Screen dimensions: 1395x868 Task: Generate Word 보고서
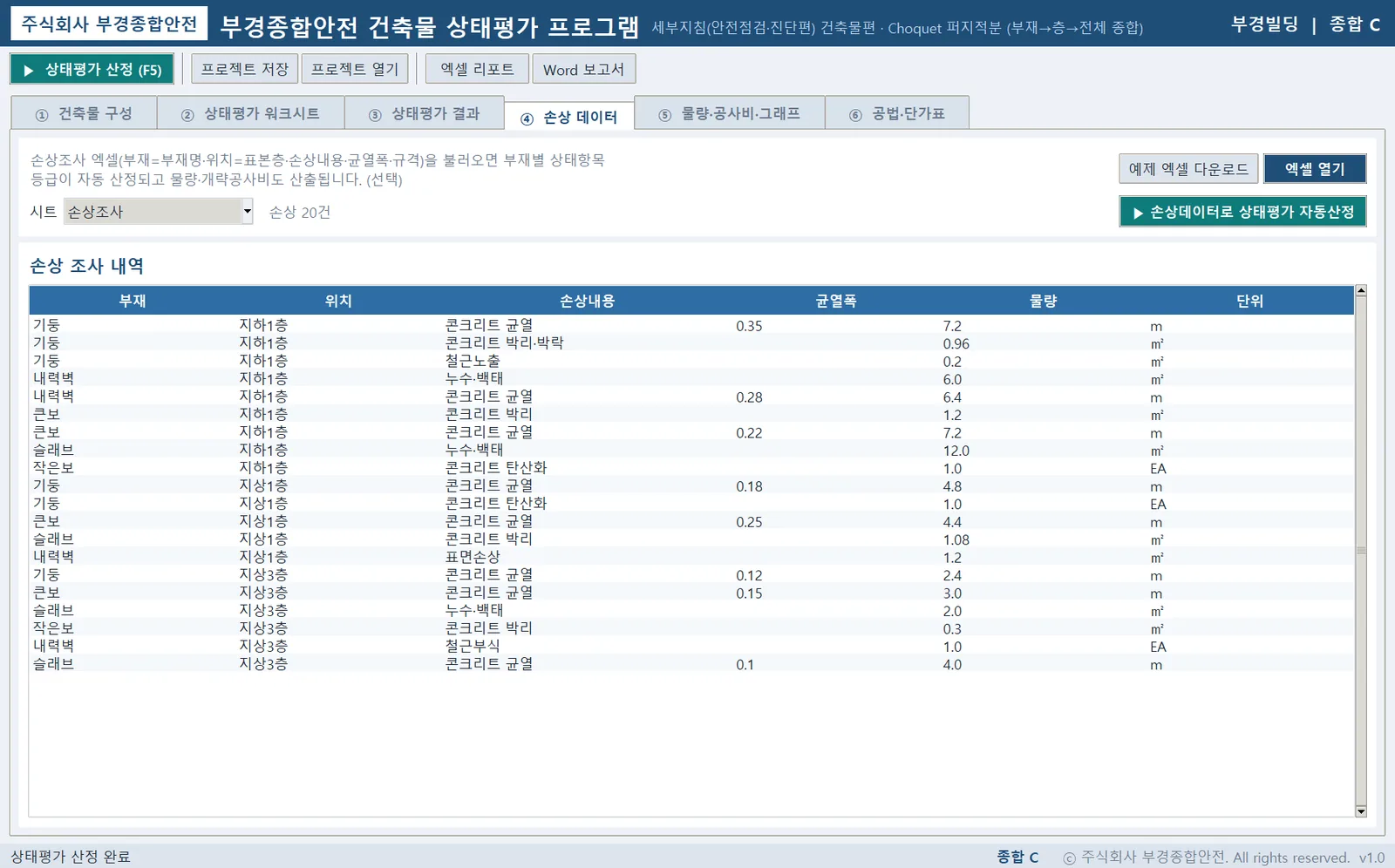(x=583, y=69)
